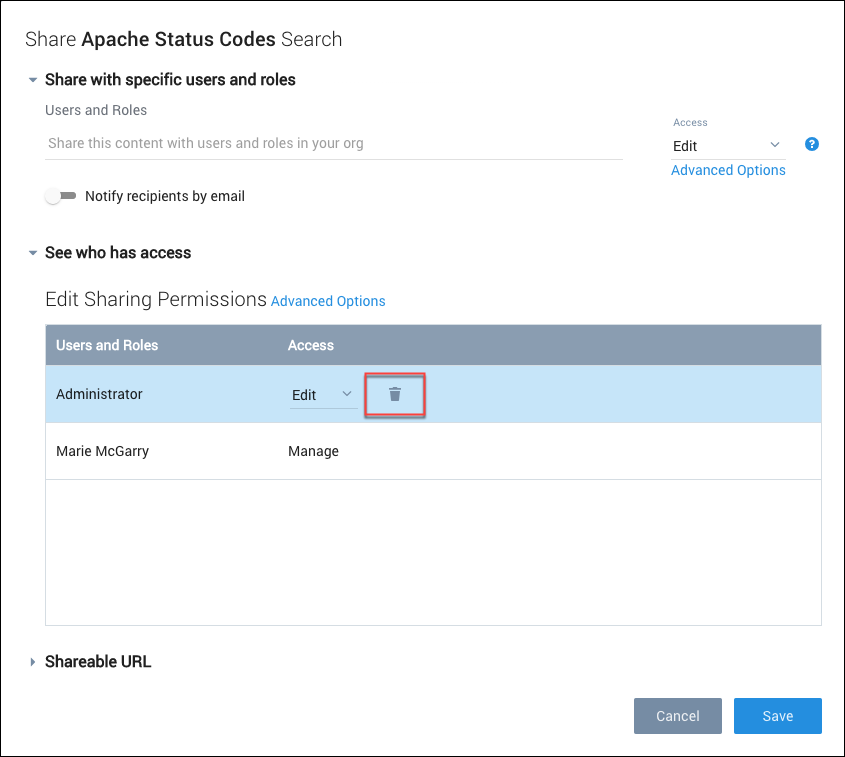Click the Edit Sharing Permissions heading
The height and width of the screenshot is (757, 845).
pos(156,299)
